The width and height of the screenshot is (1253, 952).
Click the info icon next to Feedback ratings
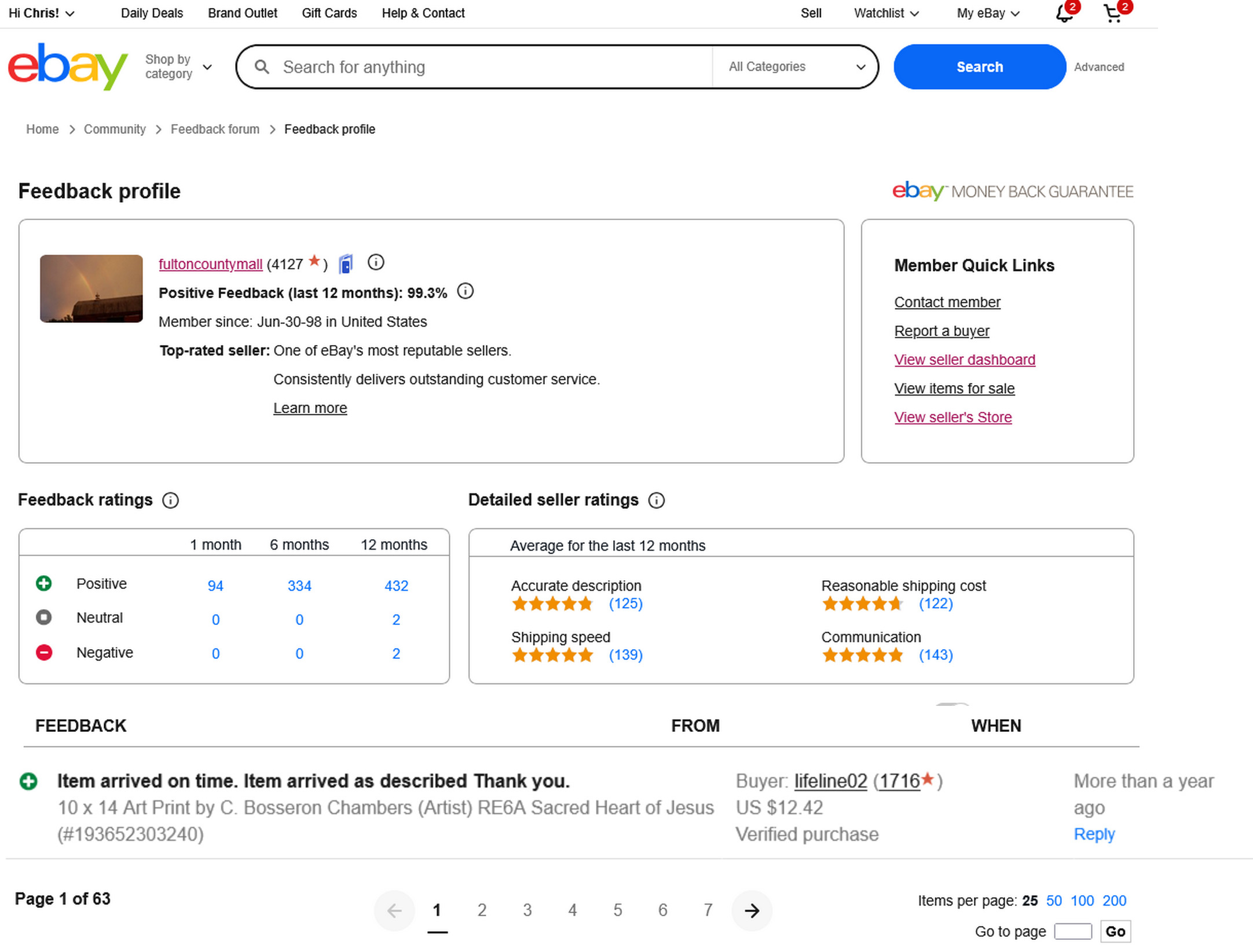pyautogui.click(x=170, y=500)
